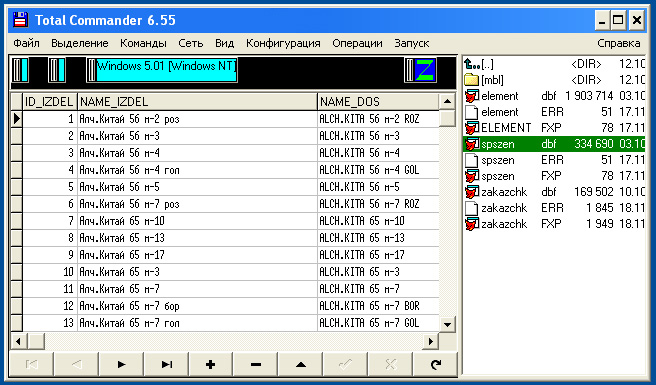Select spszen ERR file icon
Image resolution: width=656 pixels, height=385 pixels.
472,160
